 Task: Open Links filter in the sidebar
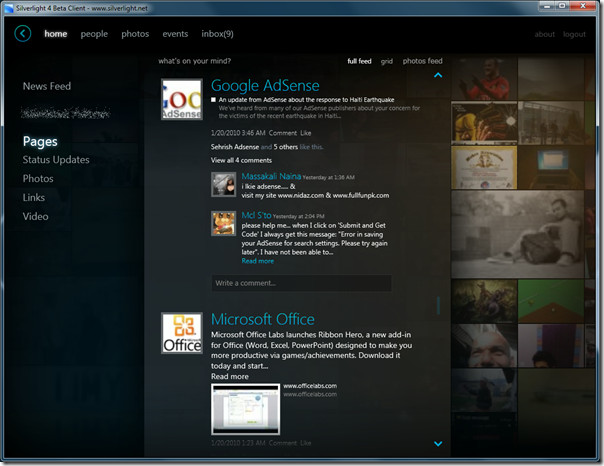click(x=34, y=198)
